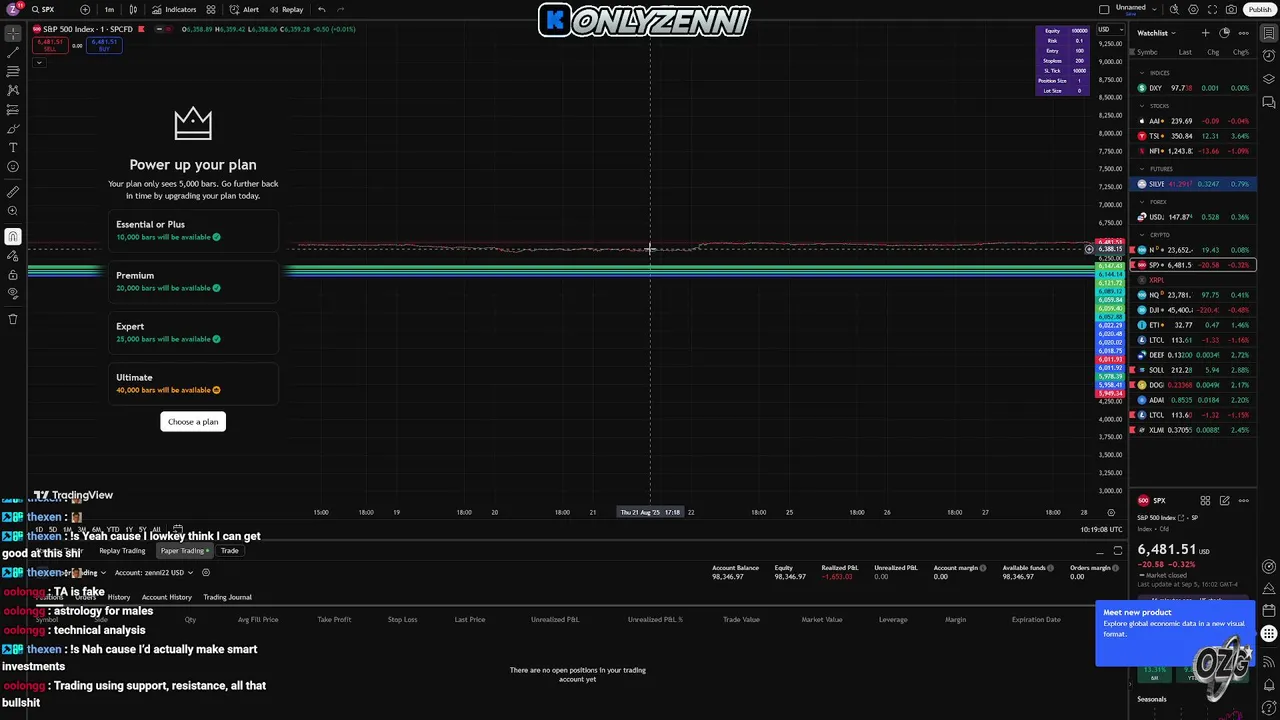
Task: Select the Essential or Plus plan
Action: 193,230
